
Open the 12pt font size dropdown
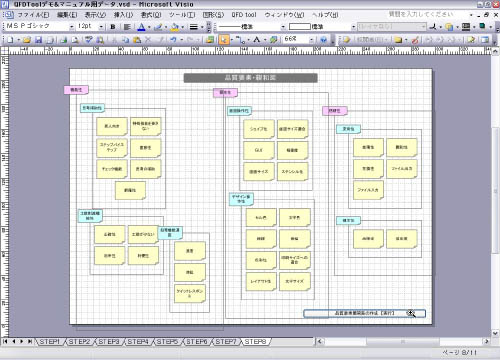point(101,27)
